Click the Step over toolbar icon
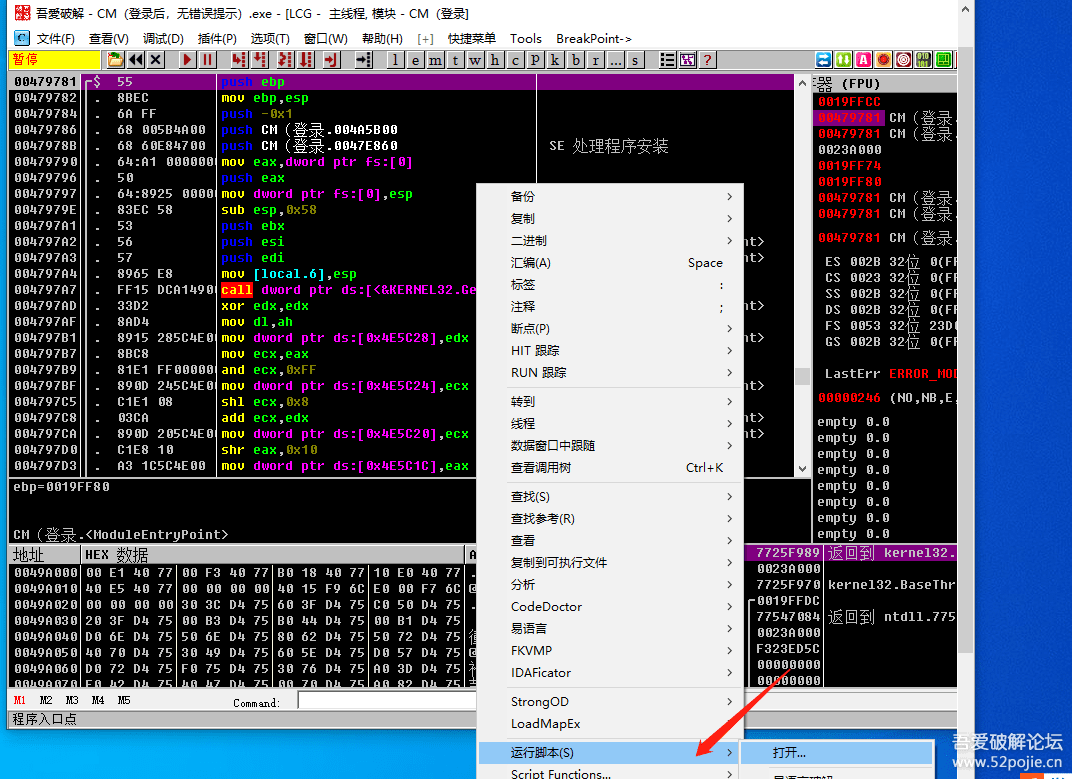Screen dimensions: 1072x779 (257, 60)
